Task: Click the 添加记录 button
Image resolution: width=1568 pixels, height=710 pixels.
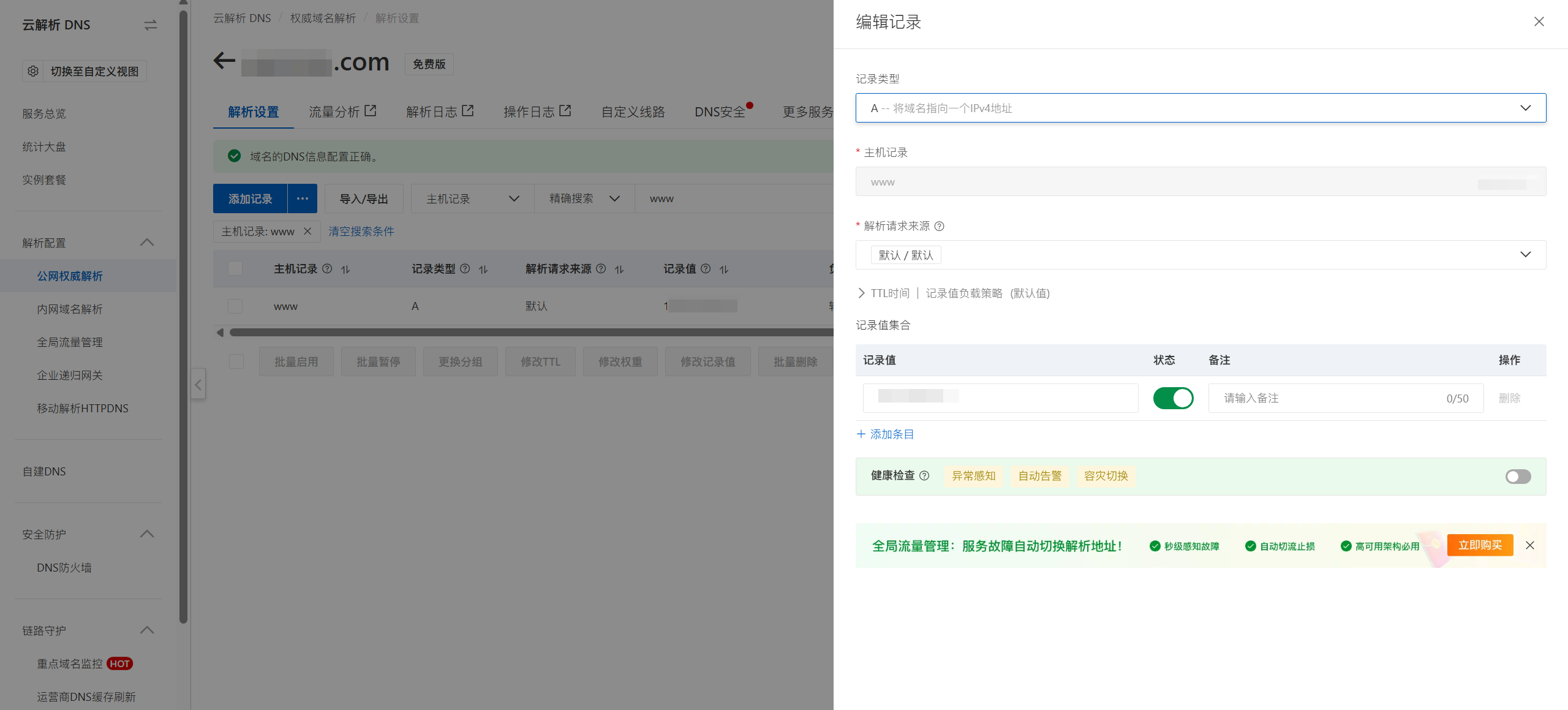Action: (x=250, y=198)
